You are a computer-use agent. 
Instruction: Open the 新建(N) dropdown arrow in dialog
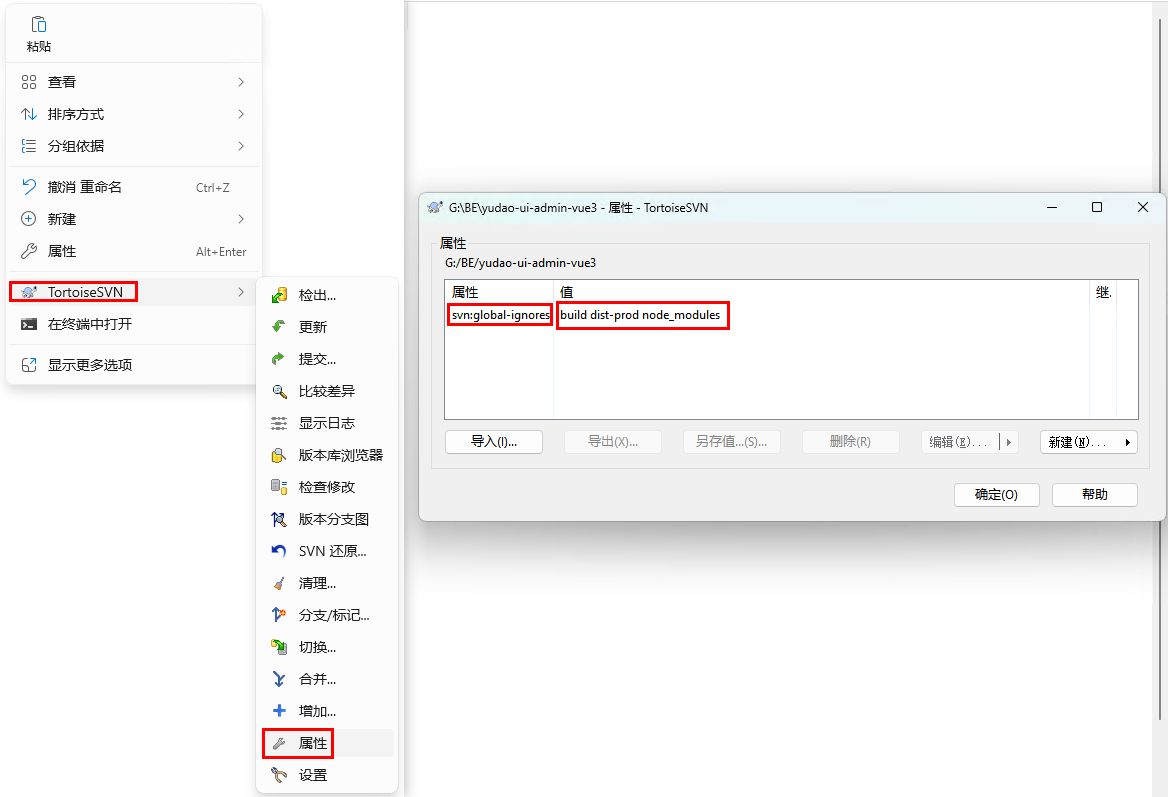1128,442
